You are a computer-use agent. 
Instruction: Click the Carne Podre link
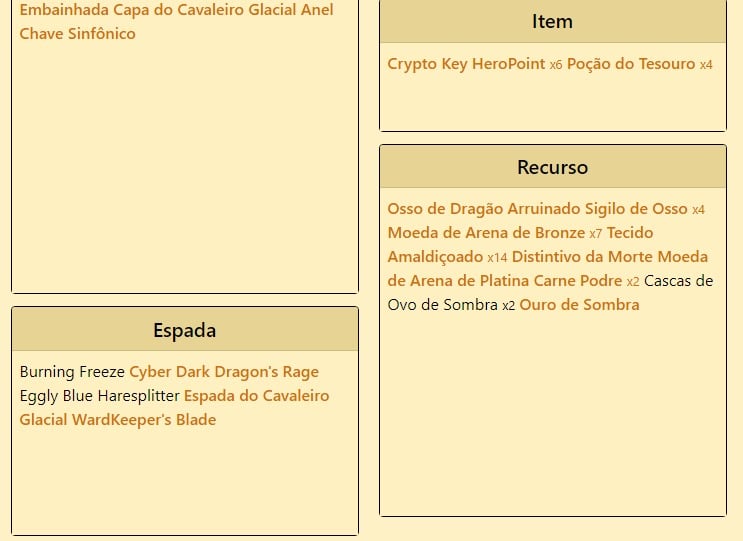point(577,281)
